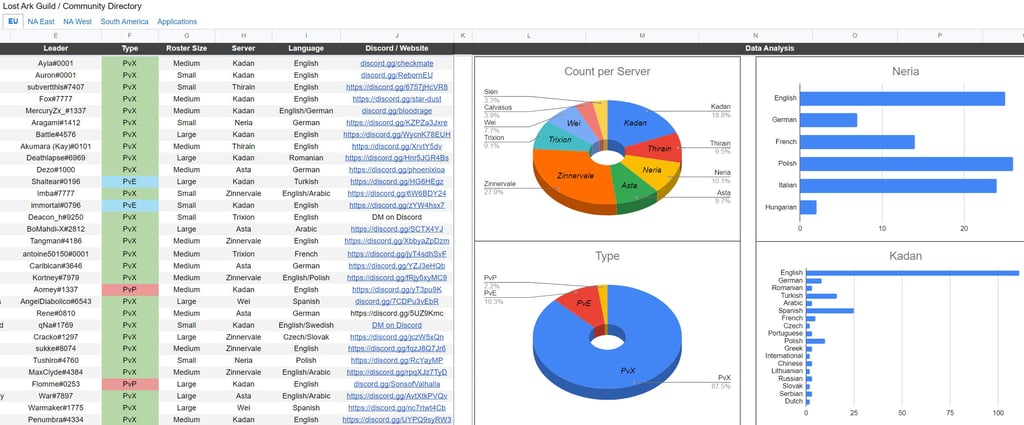Switch to South America tab
The width and height of the screenshot is (1024, 425).
(124, 22)
